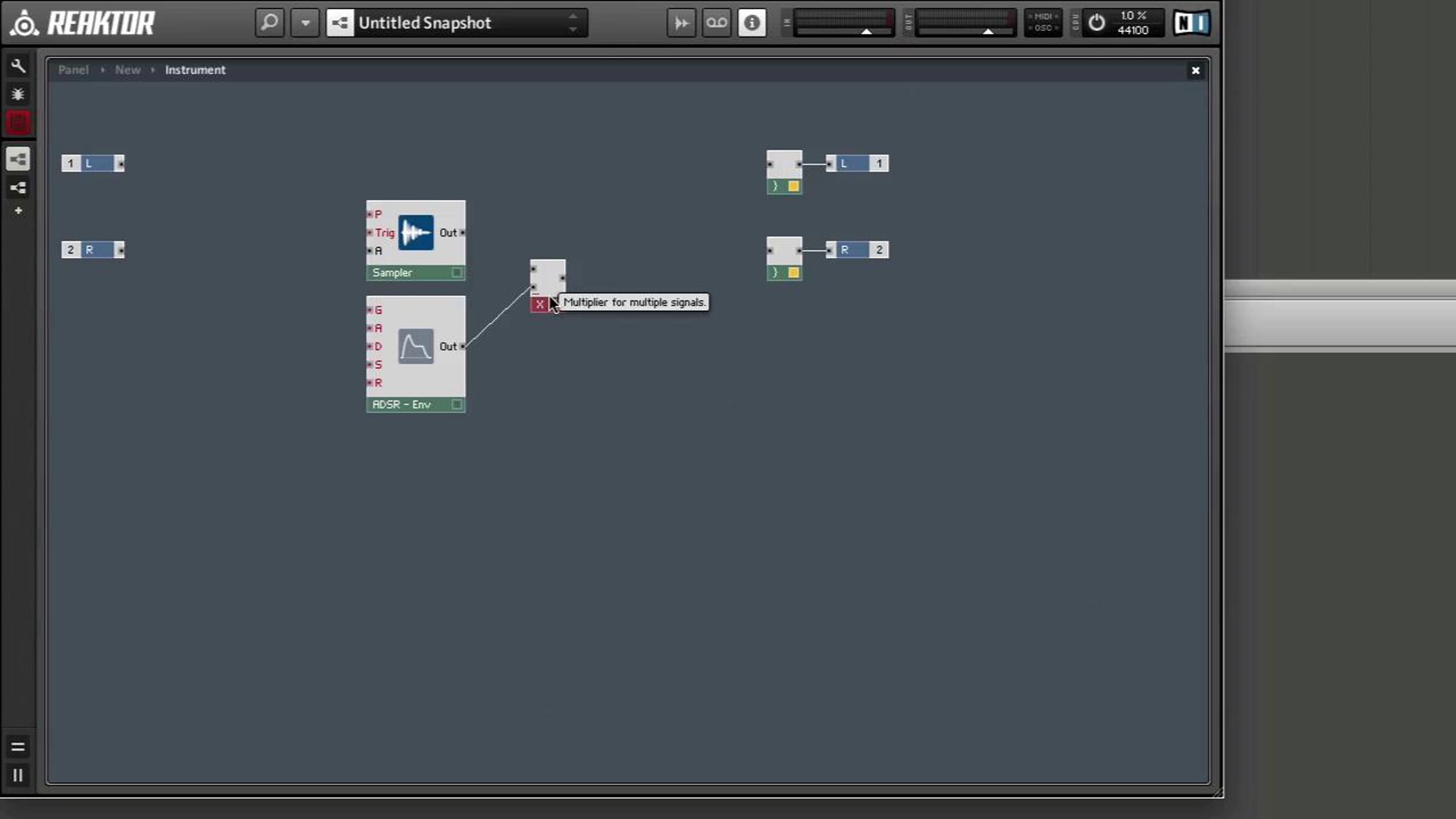
Task: Select the output terminal L 1
Action: point(858,163)
